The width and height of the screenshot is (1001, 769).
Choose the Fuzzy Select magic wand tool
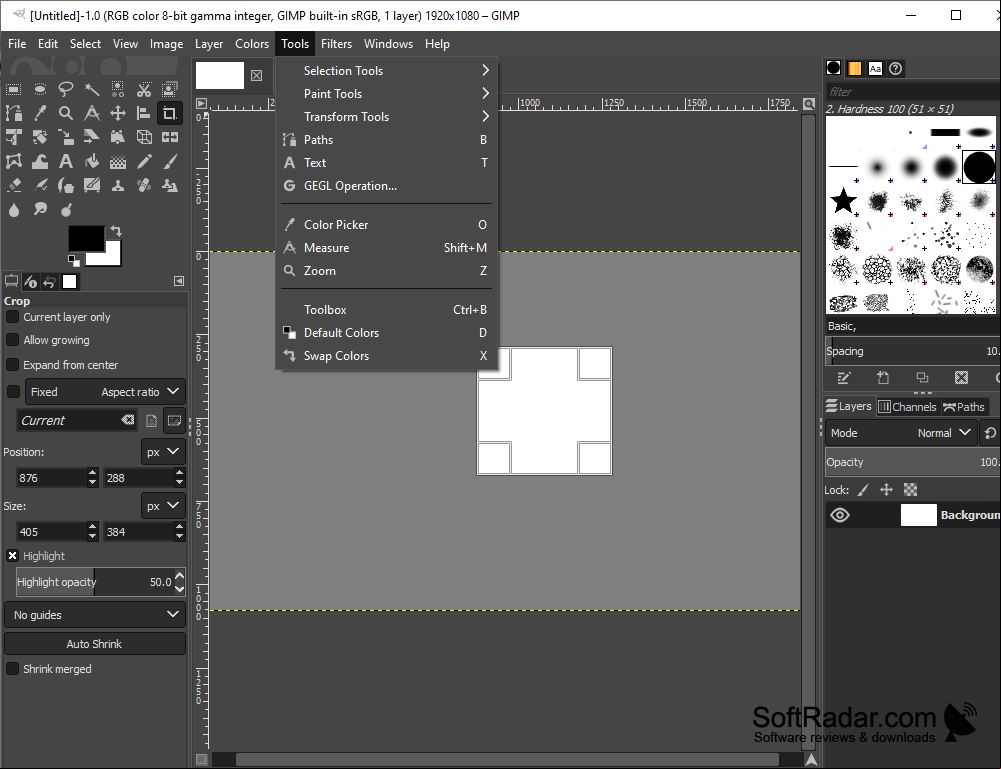92,89
